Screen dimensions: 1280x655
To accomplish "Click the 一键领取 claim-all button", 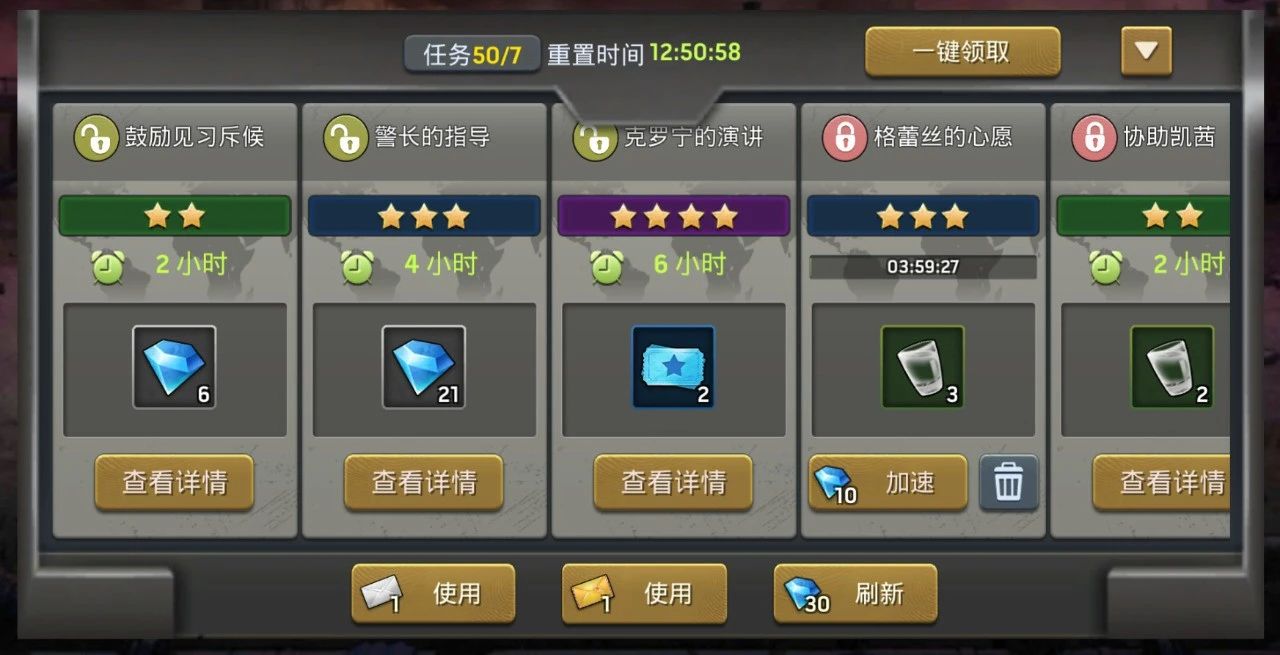I will [962, 52].
